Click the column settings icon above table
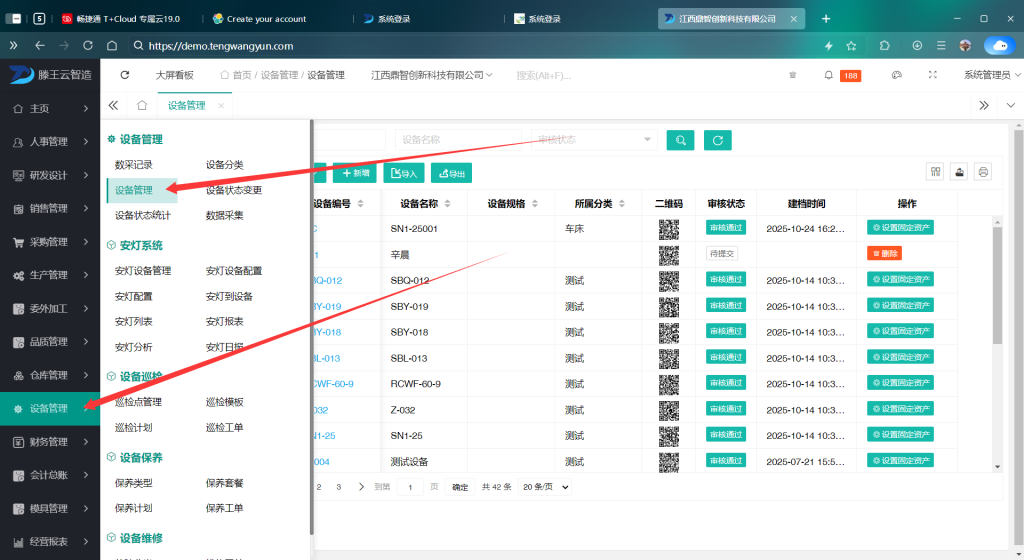Viewport: 1024px width, 560px height. coord(935,172)
